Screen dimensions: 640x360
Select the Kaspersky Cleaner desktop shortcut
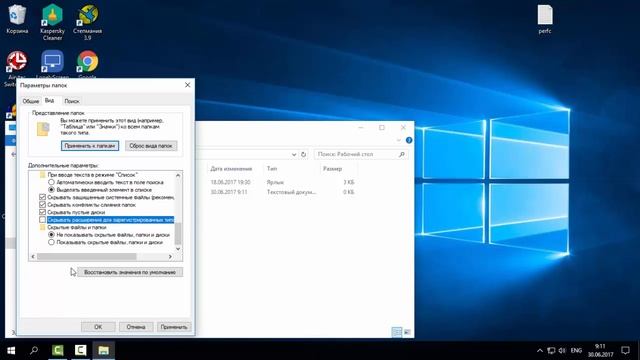coord(52,21)
